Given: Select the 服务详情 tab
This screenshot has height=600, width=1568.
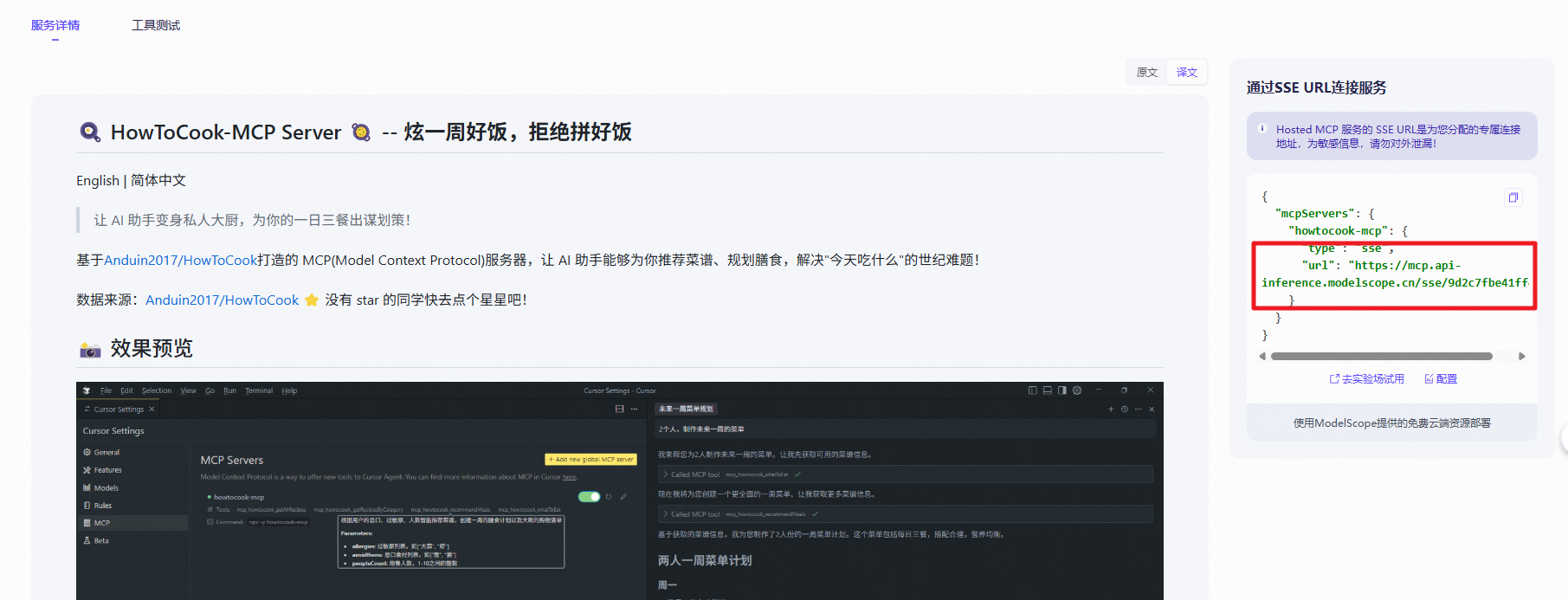Looking at the screenshot, I should (55, 25).
